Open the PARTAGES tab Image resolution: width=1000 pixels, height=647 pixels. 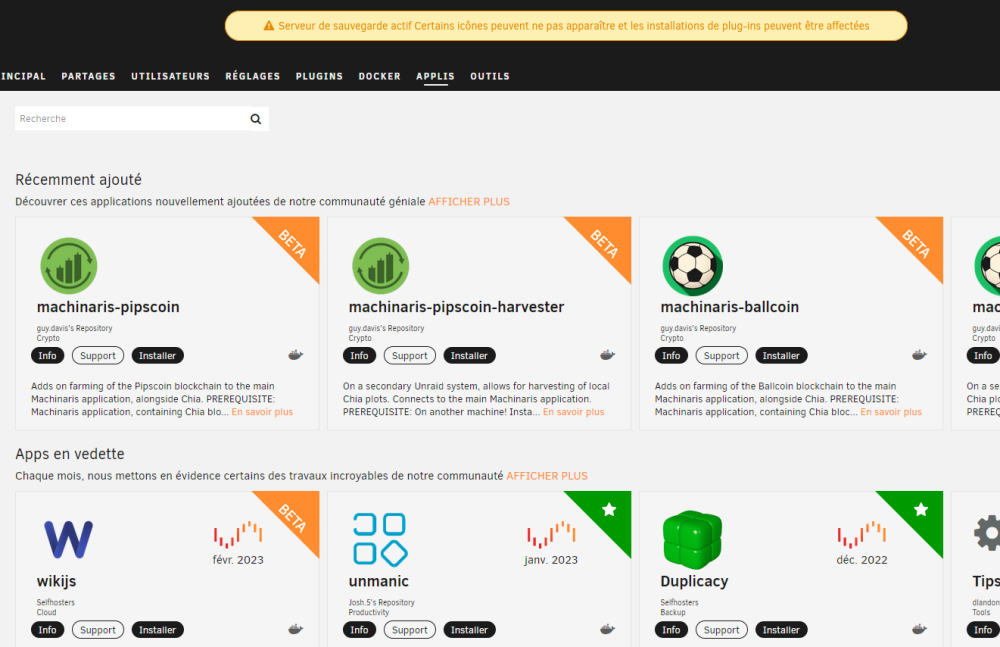89,76
